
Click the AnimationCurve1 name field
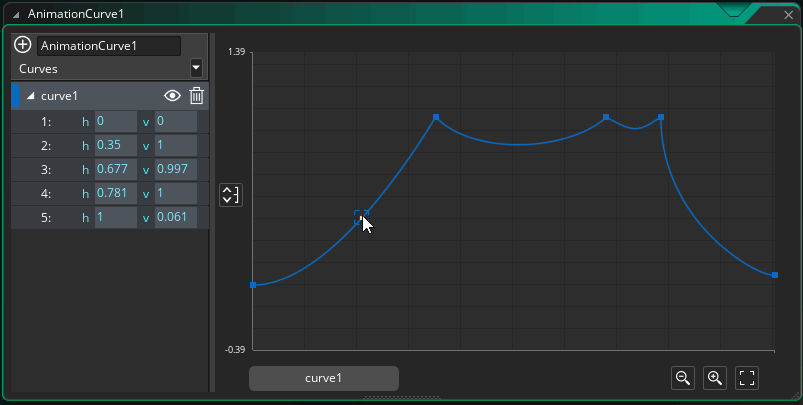(109, 46)
